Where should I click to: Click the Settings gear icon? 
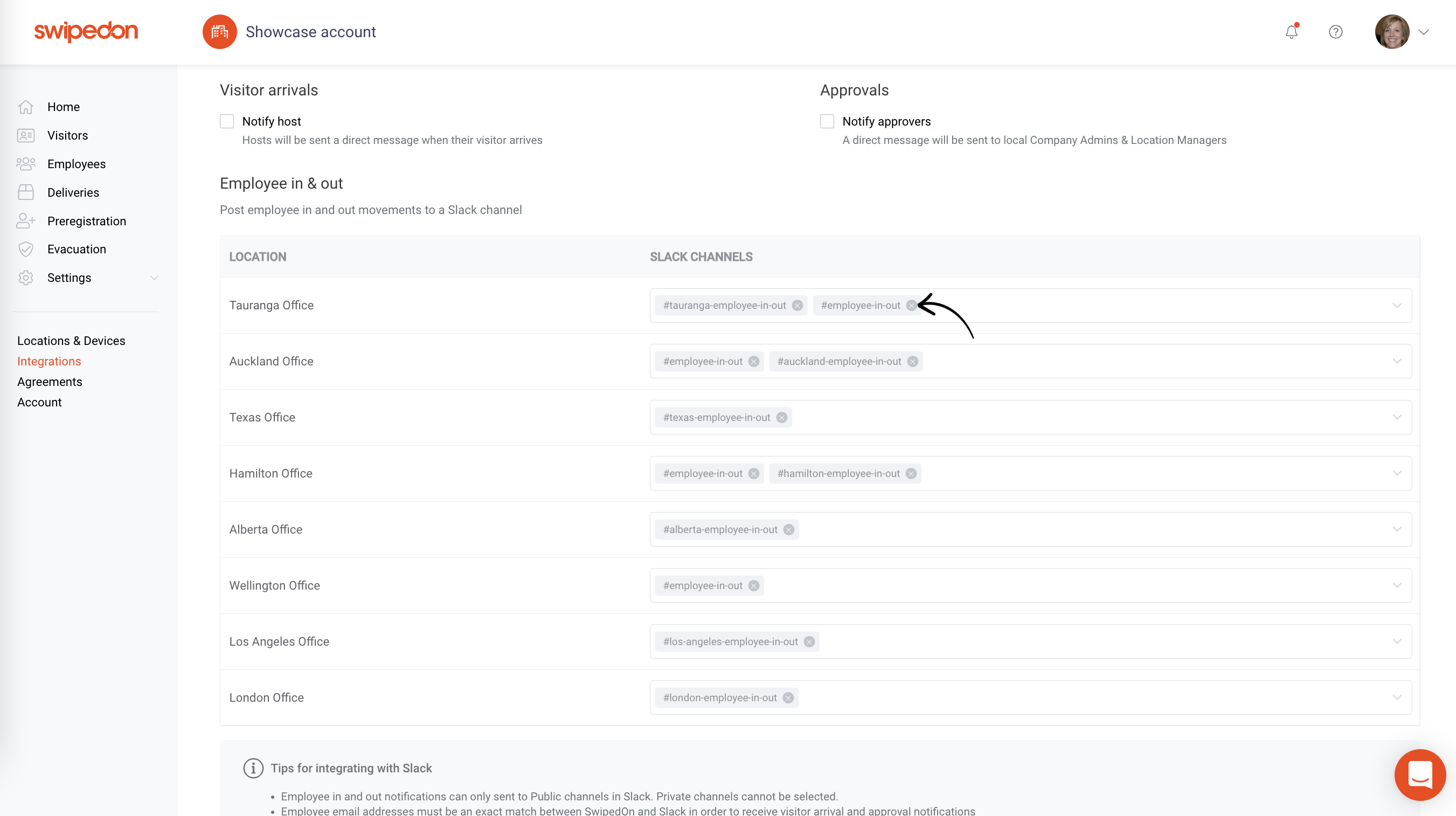[x=26, y=278]
